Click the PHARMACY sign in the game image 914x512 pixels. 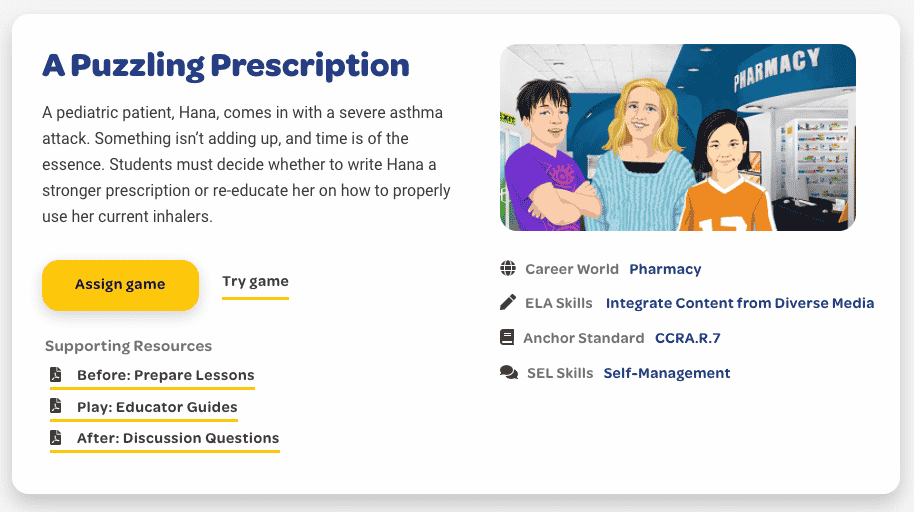coord(777,69)
